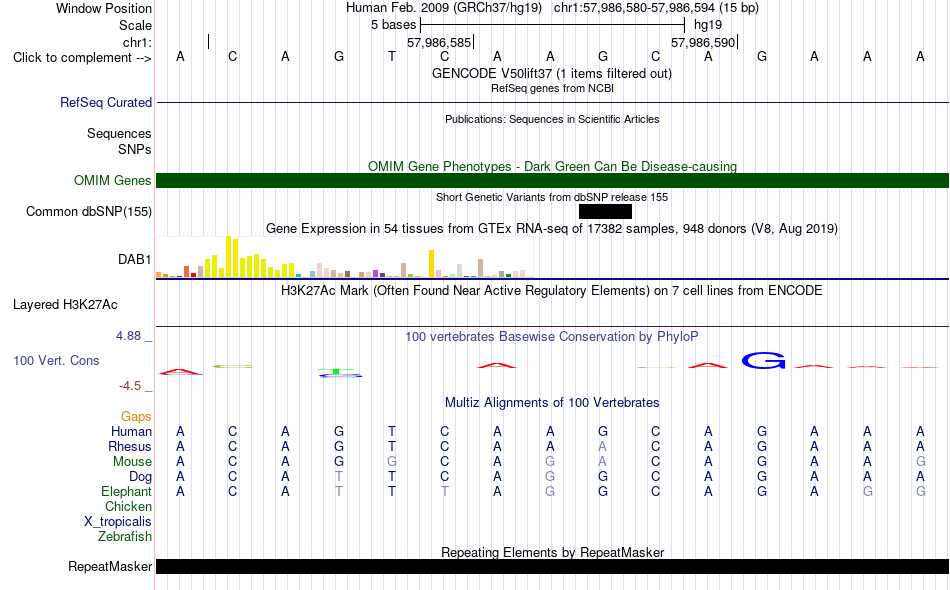The width and height of the screenshot is (950, 590).
Task: Click the X_tropicalis species row label
Action: coord(118,522)
